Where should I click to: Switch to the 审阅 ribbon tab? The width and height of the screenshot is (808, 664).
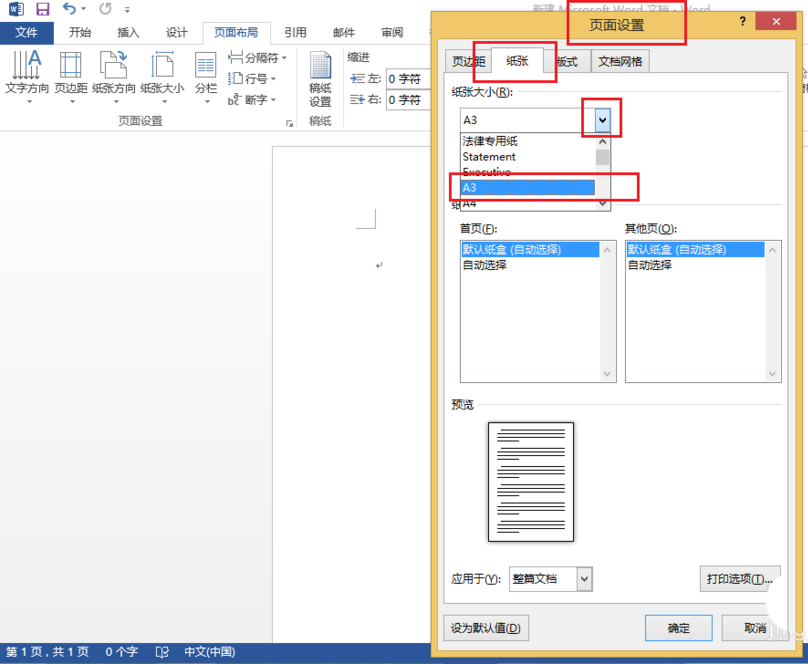[392, 32]
